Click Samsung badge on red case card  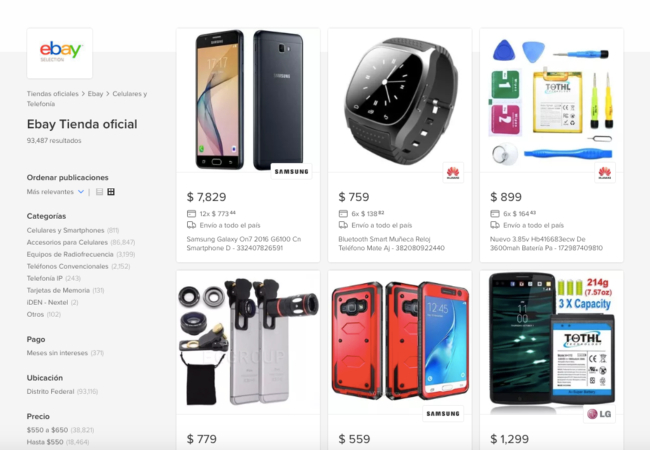coord(443,414)
